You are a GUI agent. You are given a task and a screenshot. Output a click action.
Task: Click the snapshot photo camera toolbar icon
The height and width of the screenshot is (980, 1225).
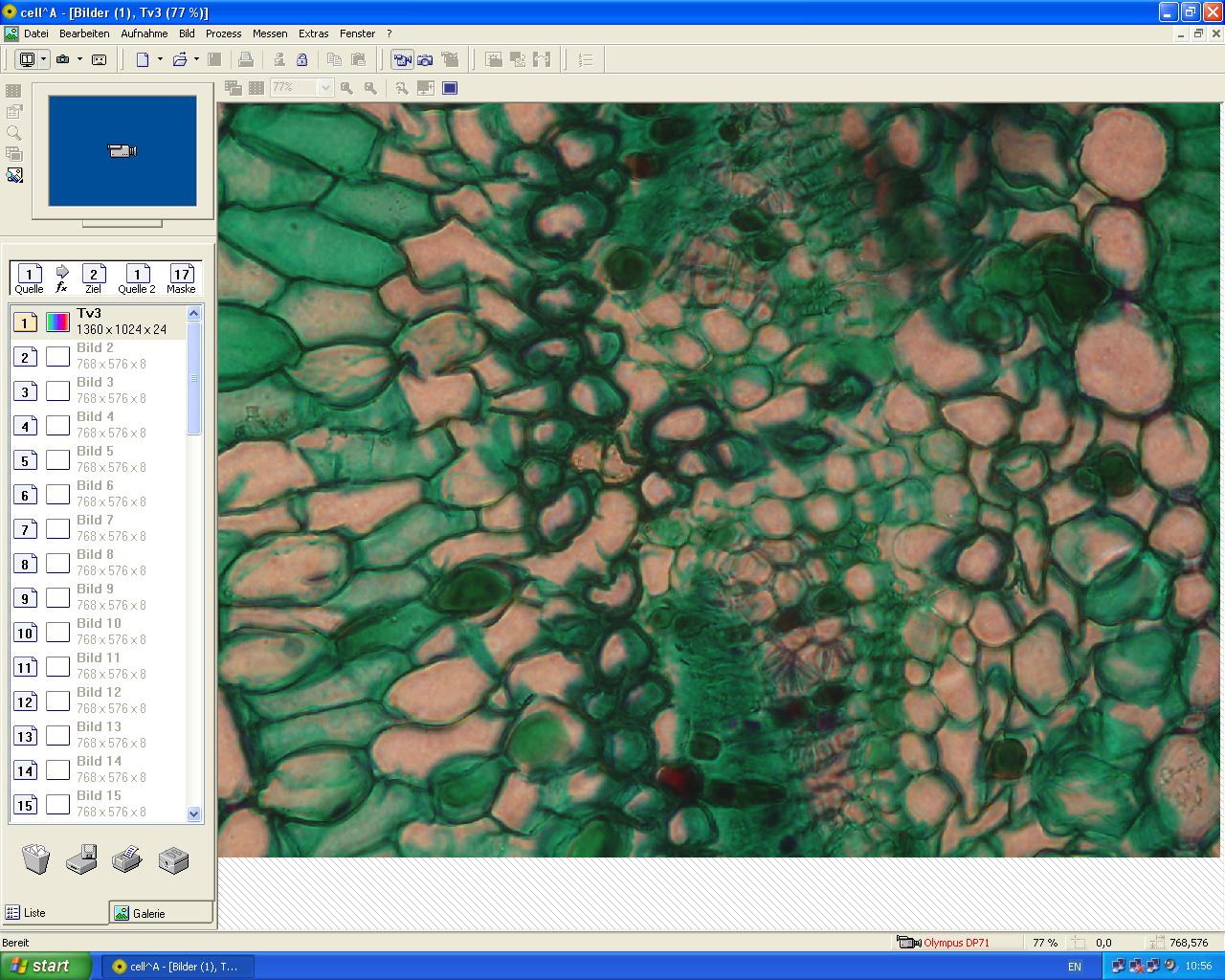[x=425, y=59]
